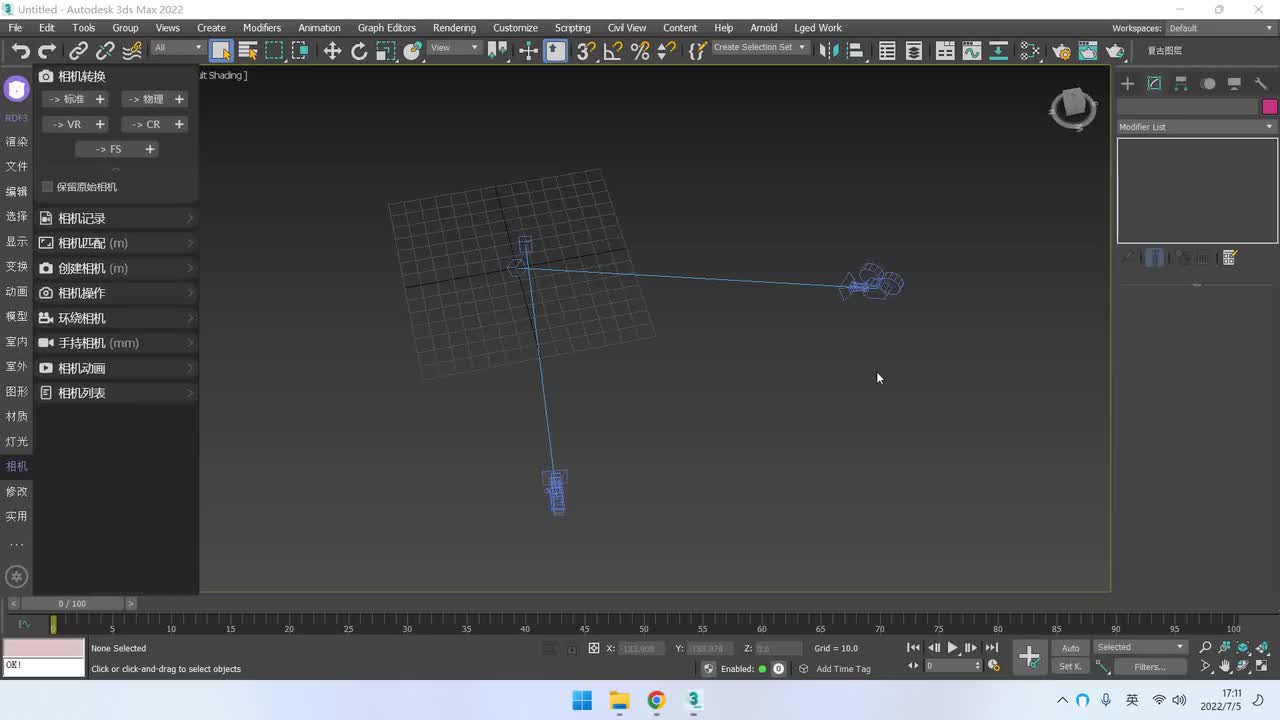Select the Move tool in toolbar
The height and width of the screenshot is (720, 1280).
pos(332,51)
